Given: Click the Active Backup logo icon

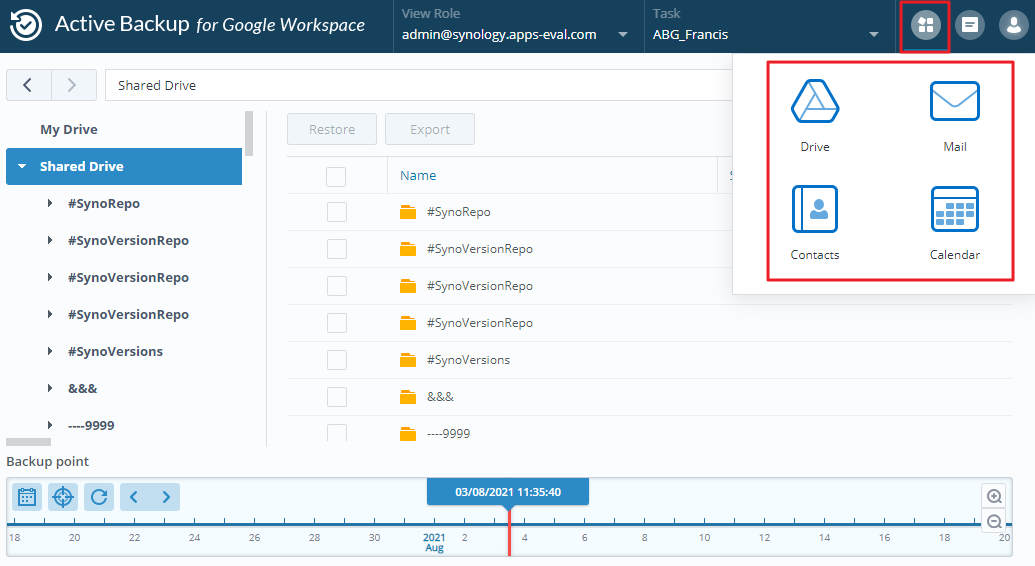Looking at the screenshot, I should [x=26, y=25].
